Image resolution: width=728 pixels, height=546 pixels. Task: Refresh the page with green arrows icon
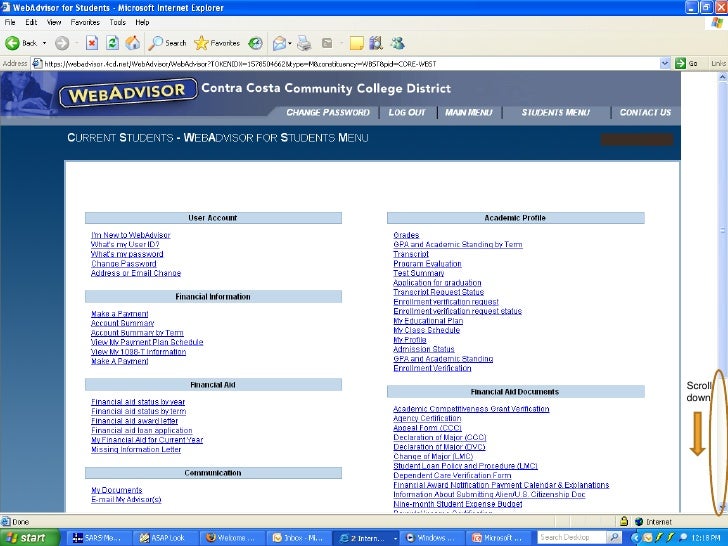[112, 43]
